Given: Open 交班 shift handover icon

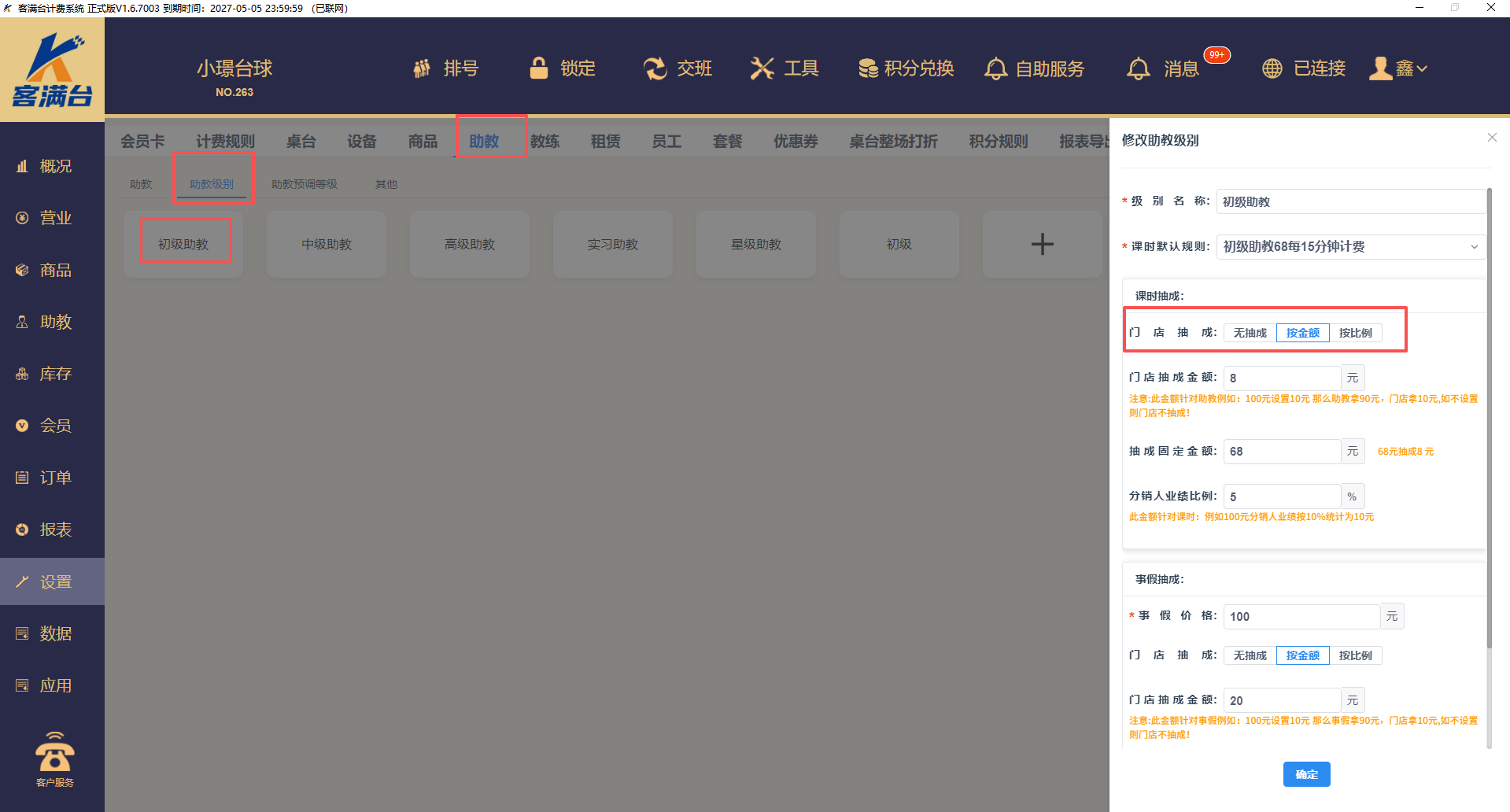Looking at the screenshot, I should 655,68.
